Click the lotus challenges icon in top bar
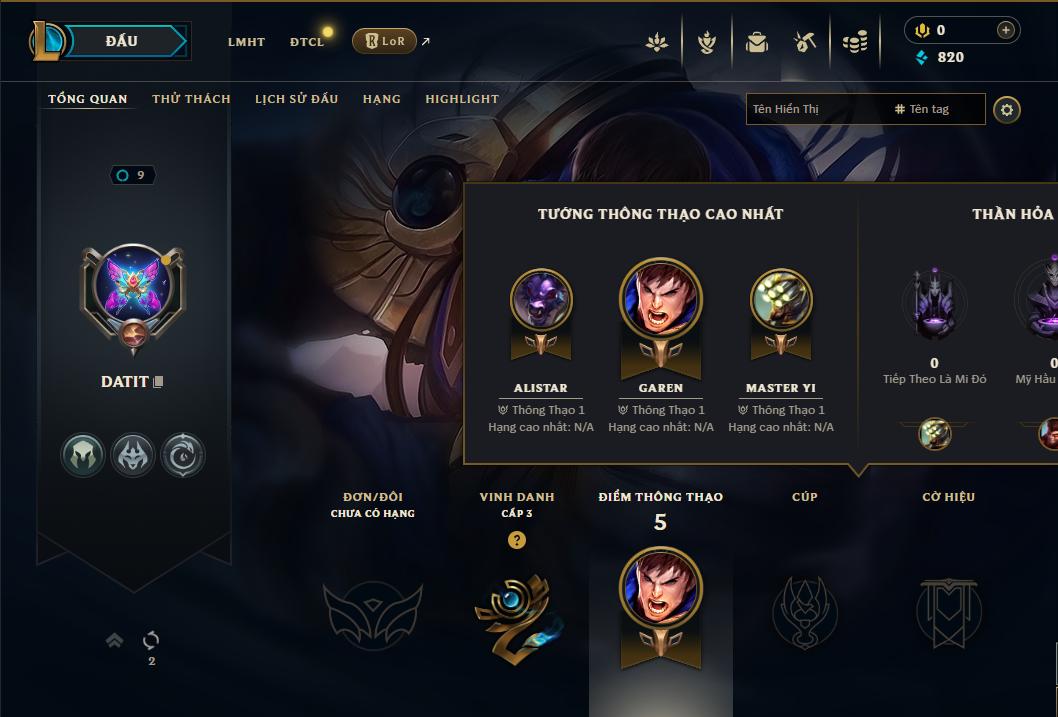This screenshot has width=1058, height=717. tap(657, 42)
